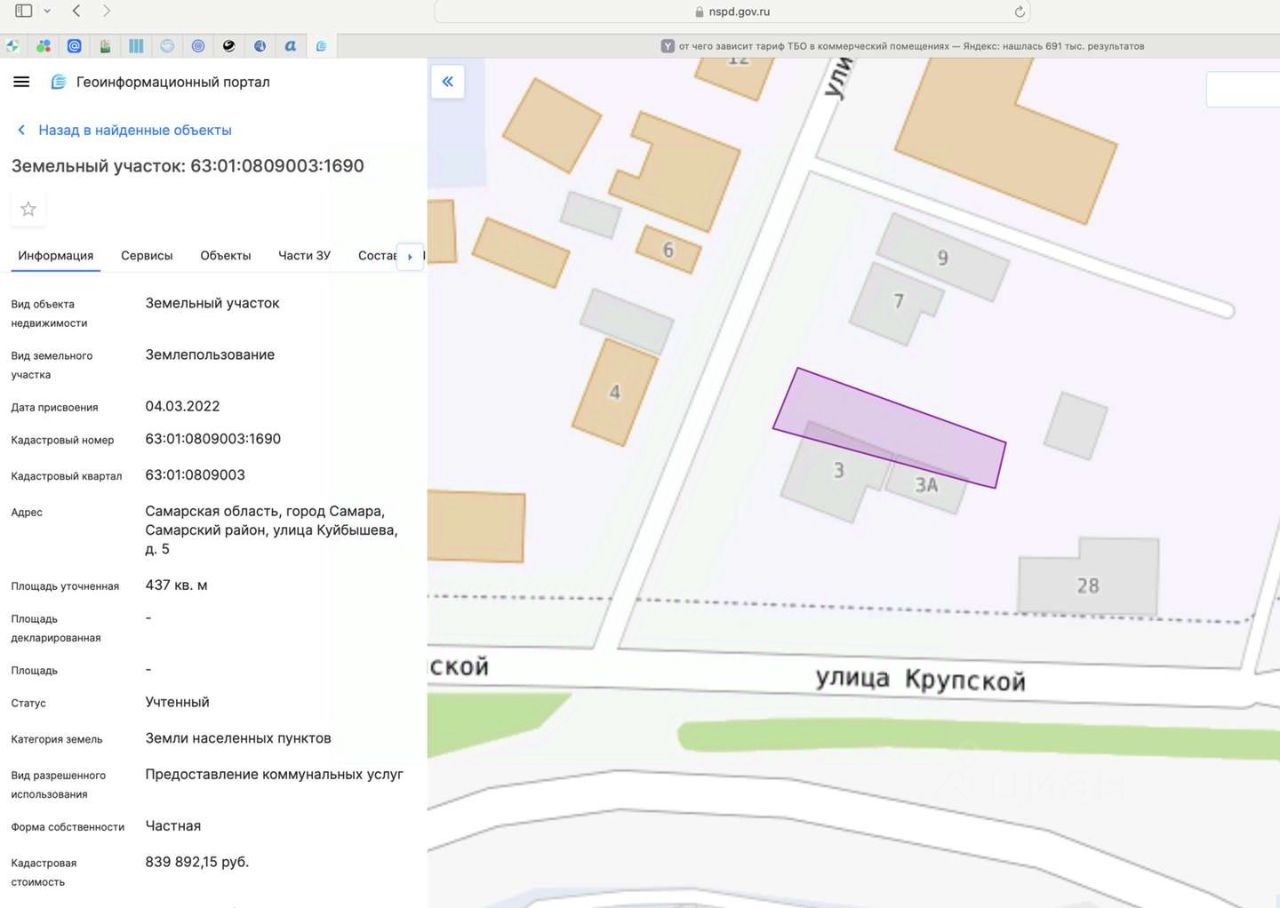Screen dimensions: 1280x908
Task: Reload the nspd.gov.ru page
Action: pos(1019,12)
